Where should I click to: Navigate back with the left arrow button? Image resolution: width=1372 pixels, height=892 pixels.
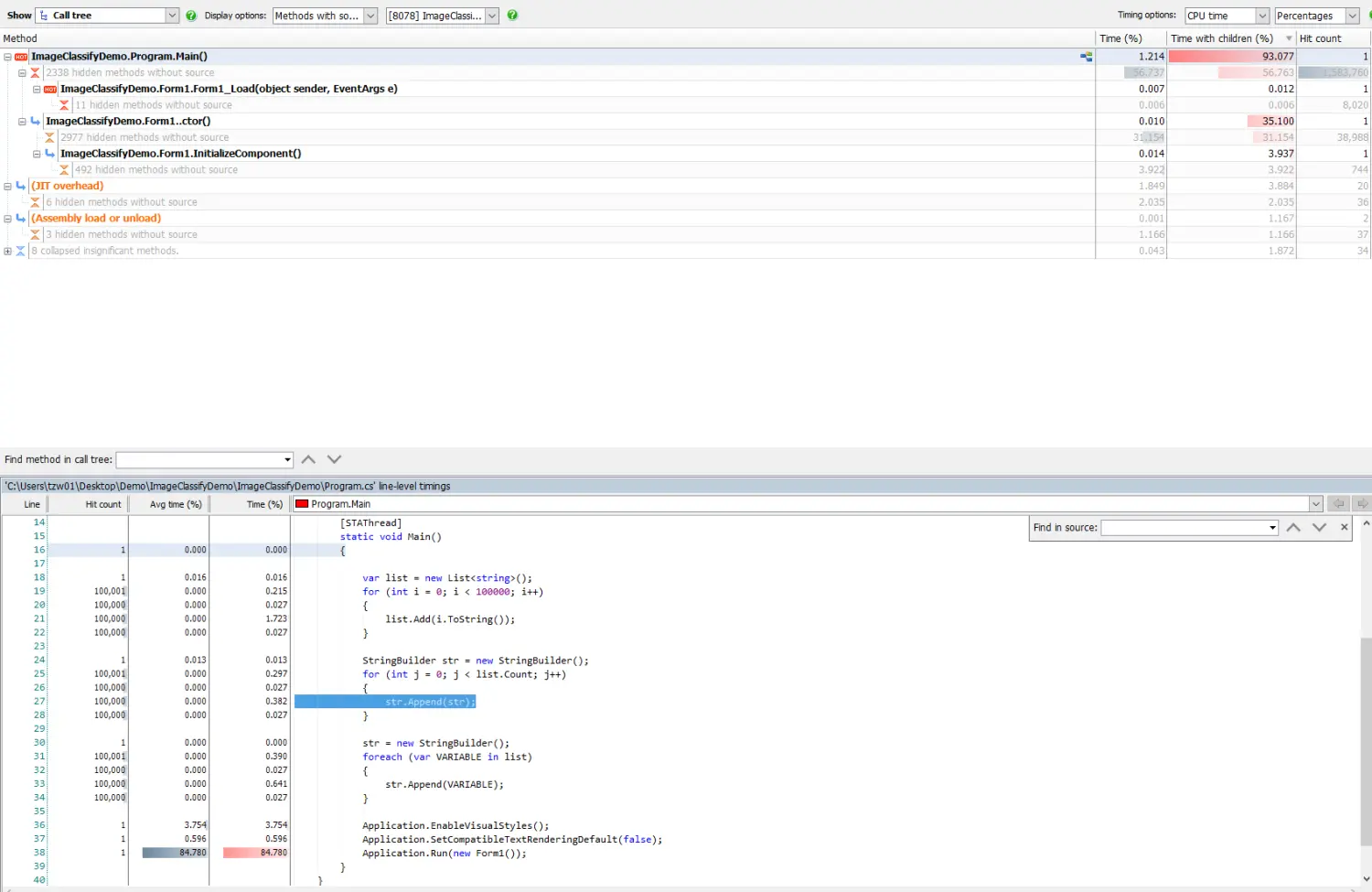coord(1338,504)
